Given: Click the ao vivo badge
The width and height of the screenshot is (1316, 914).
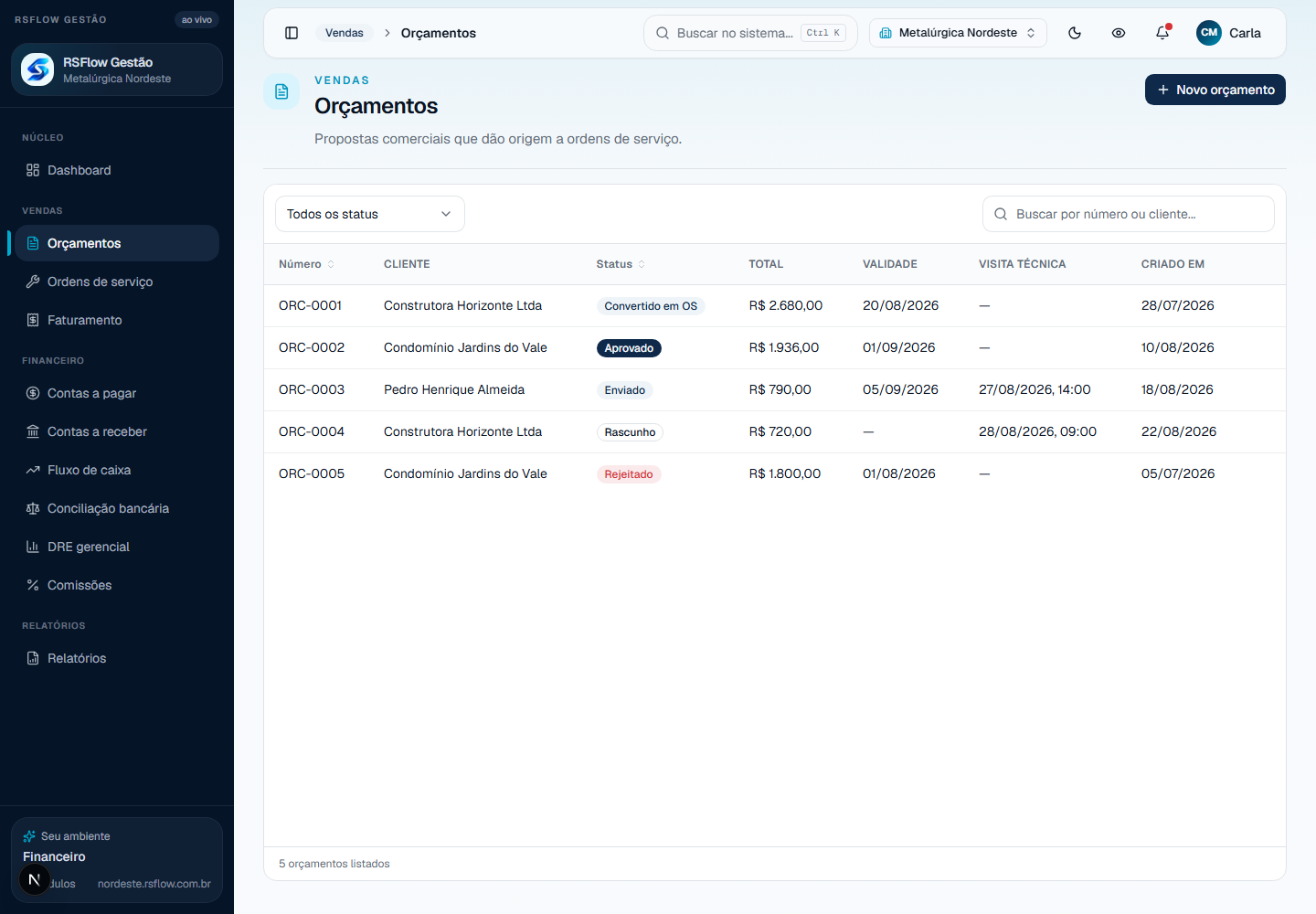Looking at the screenshot, I should (196, 19).
